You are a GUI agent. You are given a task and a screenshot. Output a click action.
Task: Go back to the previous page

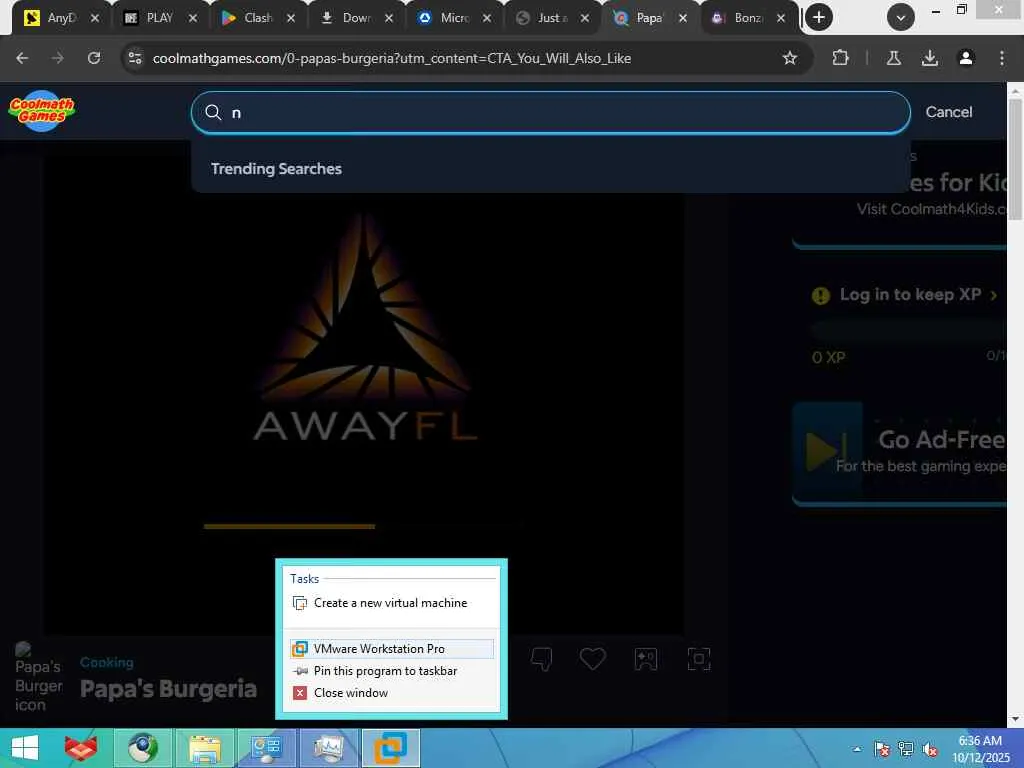(x=22, y=58)
